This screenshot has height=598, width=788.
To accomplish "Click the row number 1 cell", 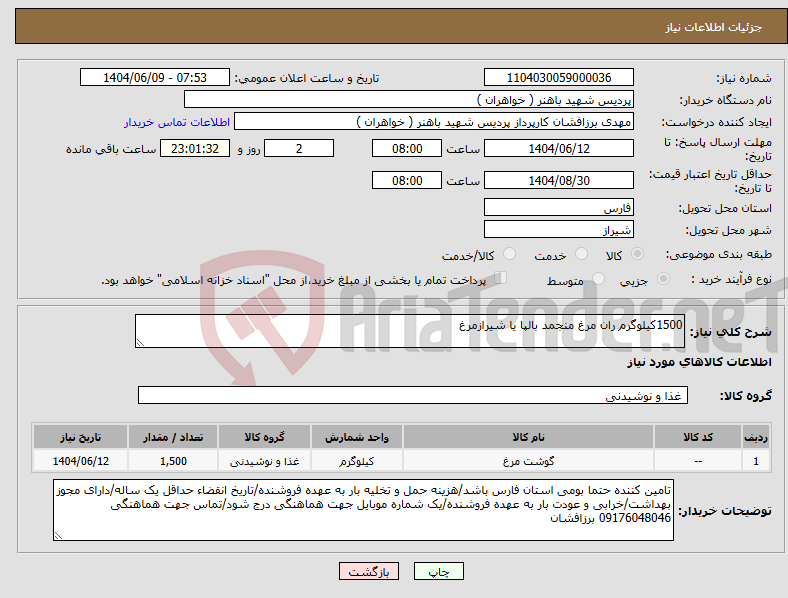I will pos(756,461).
